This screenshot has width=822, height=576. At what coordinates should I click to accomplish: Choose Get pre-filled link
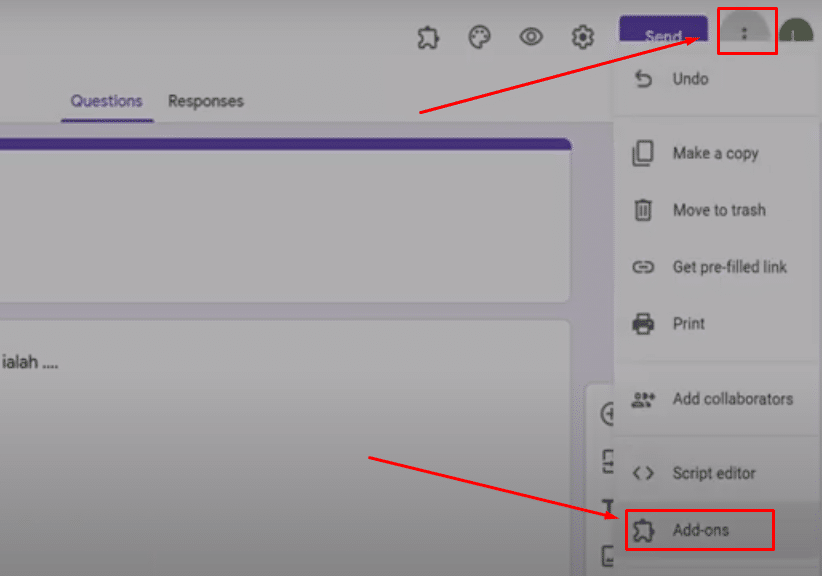pyautogui.click(x=716, y=267)
